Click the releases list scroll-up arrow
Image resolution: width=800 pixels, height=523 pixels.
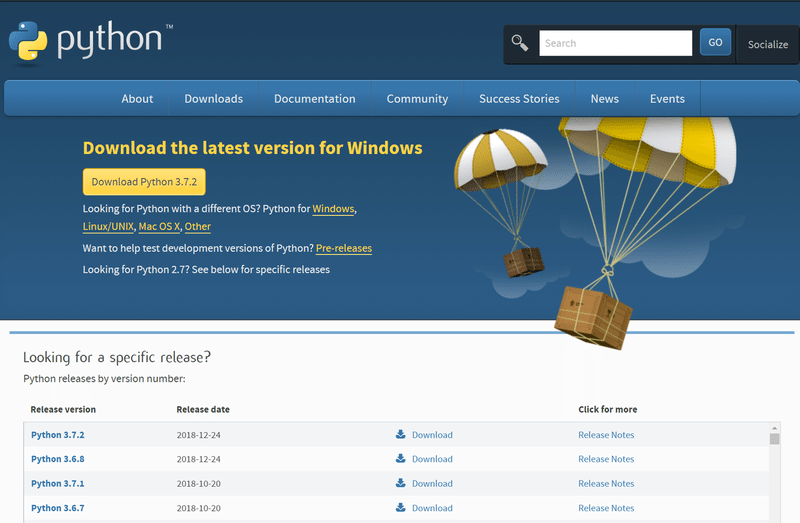pyautogui.click(x=774, y=428)
